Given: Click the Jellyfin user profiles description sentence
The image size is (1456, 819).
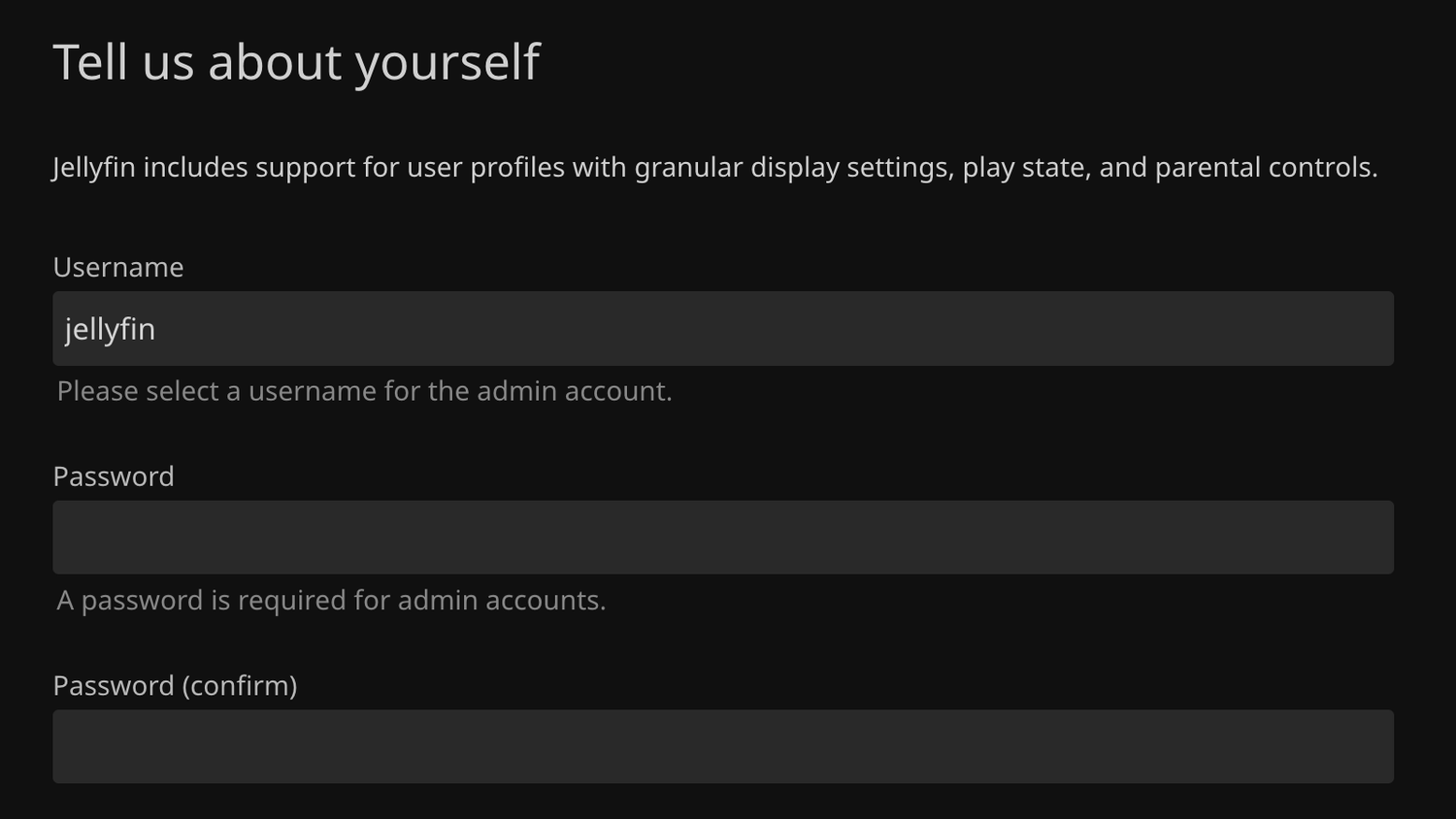Looking at the screenshot, I should [x=715, y=168].
